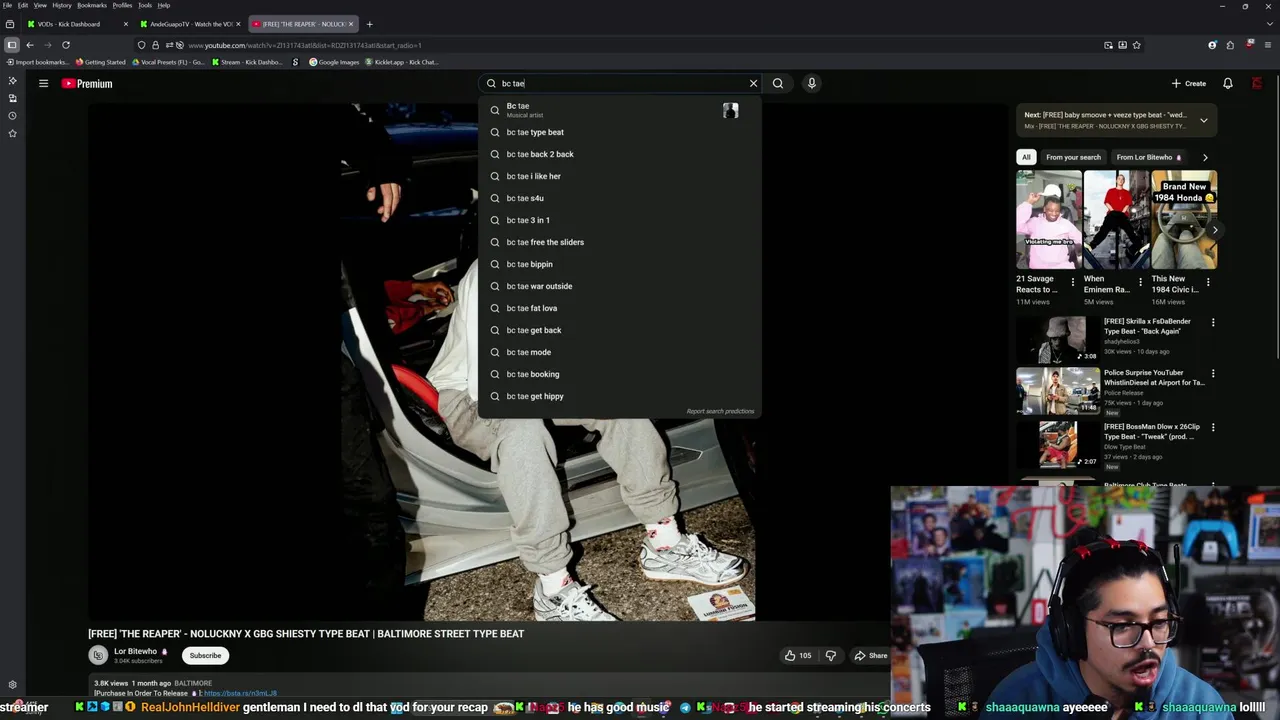The image size is (1280, 720).
Task: Select suggestion 'bc tae s4u'
Action: click(x=620, y=198)
